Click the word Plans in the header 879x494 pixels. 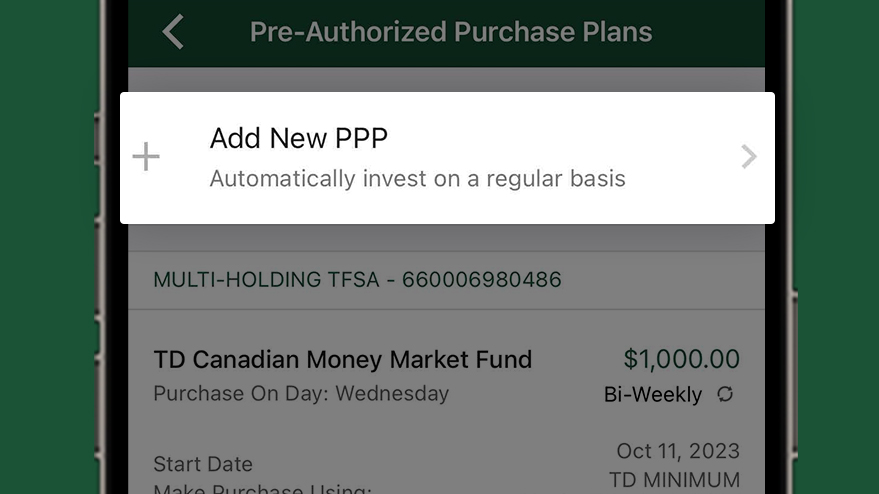point(617,31)
